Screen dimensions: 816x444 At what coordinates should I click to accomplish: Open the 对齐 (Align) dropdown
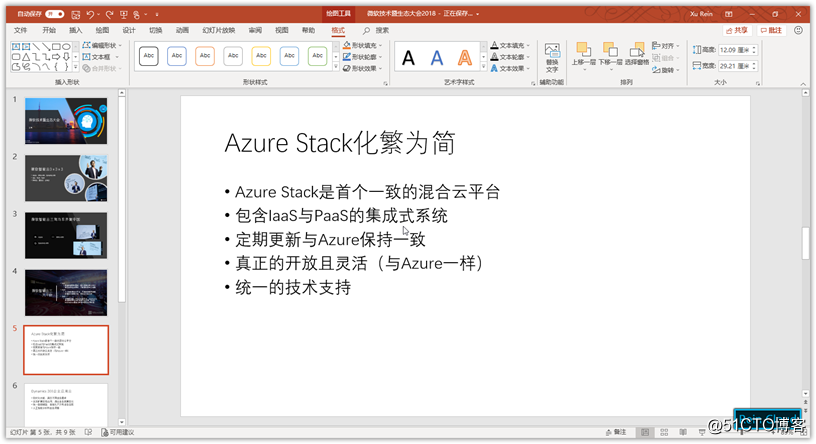666,46
